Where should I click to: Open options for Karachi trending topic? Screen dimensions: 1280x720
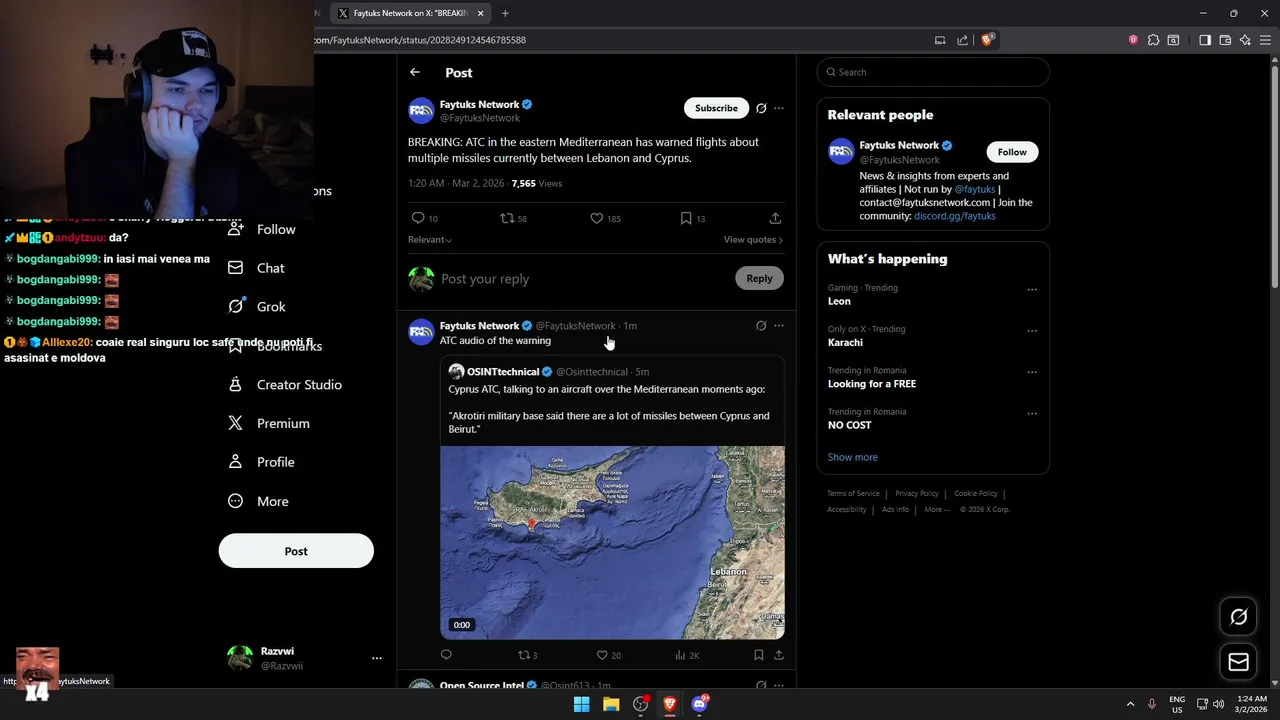tap(1031, 331)
